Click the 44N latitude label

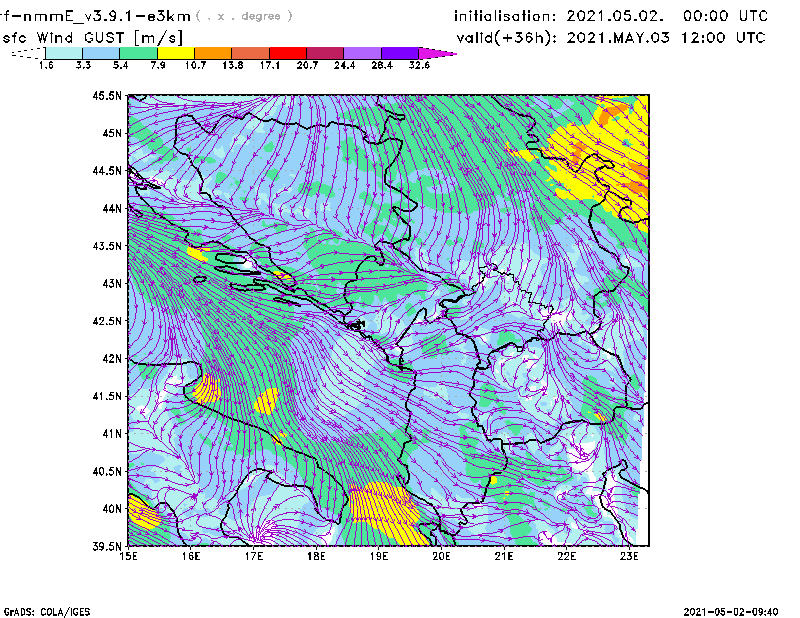point(112,208)
